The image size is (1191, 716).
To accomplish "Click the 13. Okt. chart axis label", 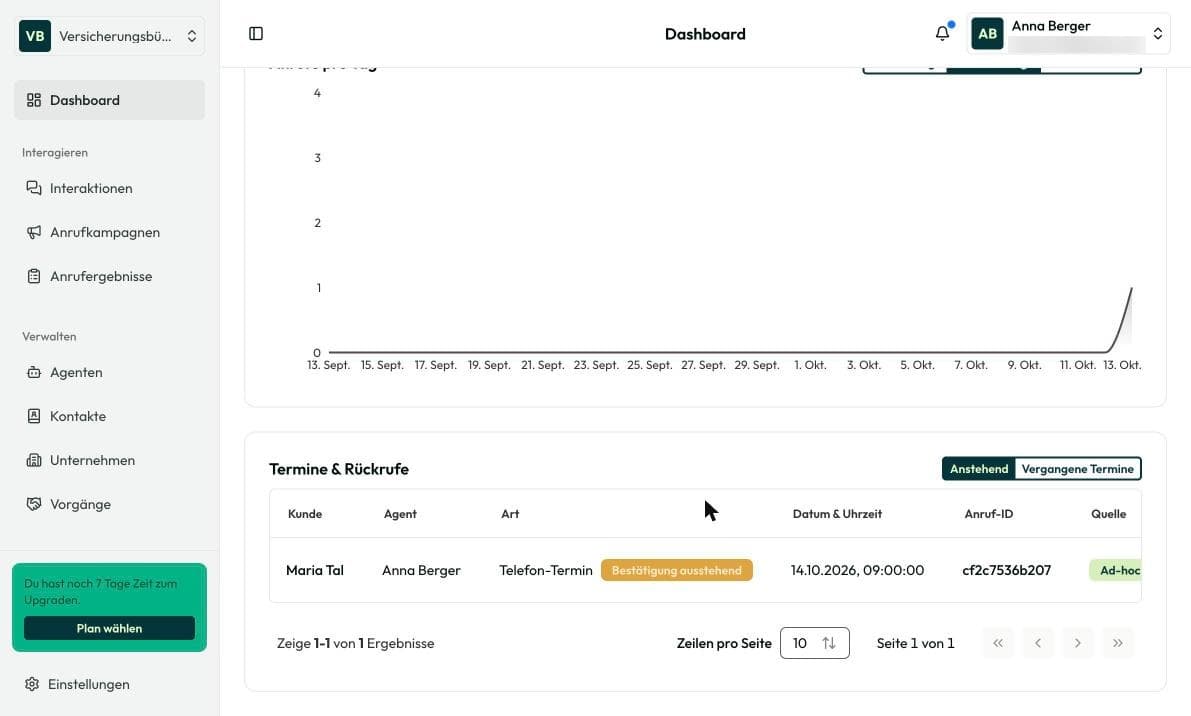I will tap(1122, 365).
